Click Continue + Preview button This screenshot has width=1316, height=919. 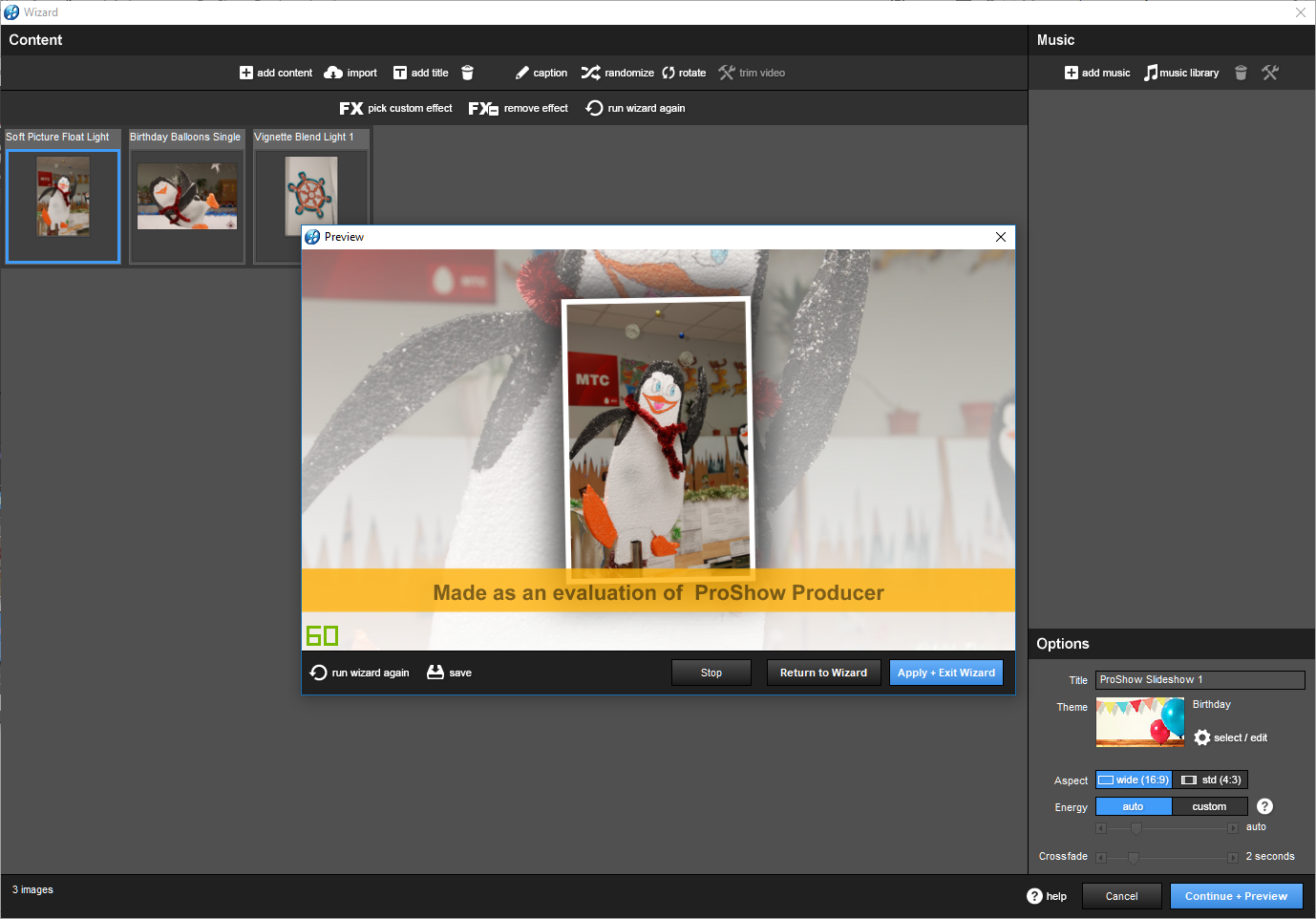point(1236,896)
